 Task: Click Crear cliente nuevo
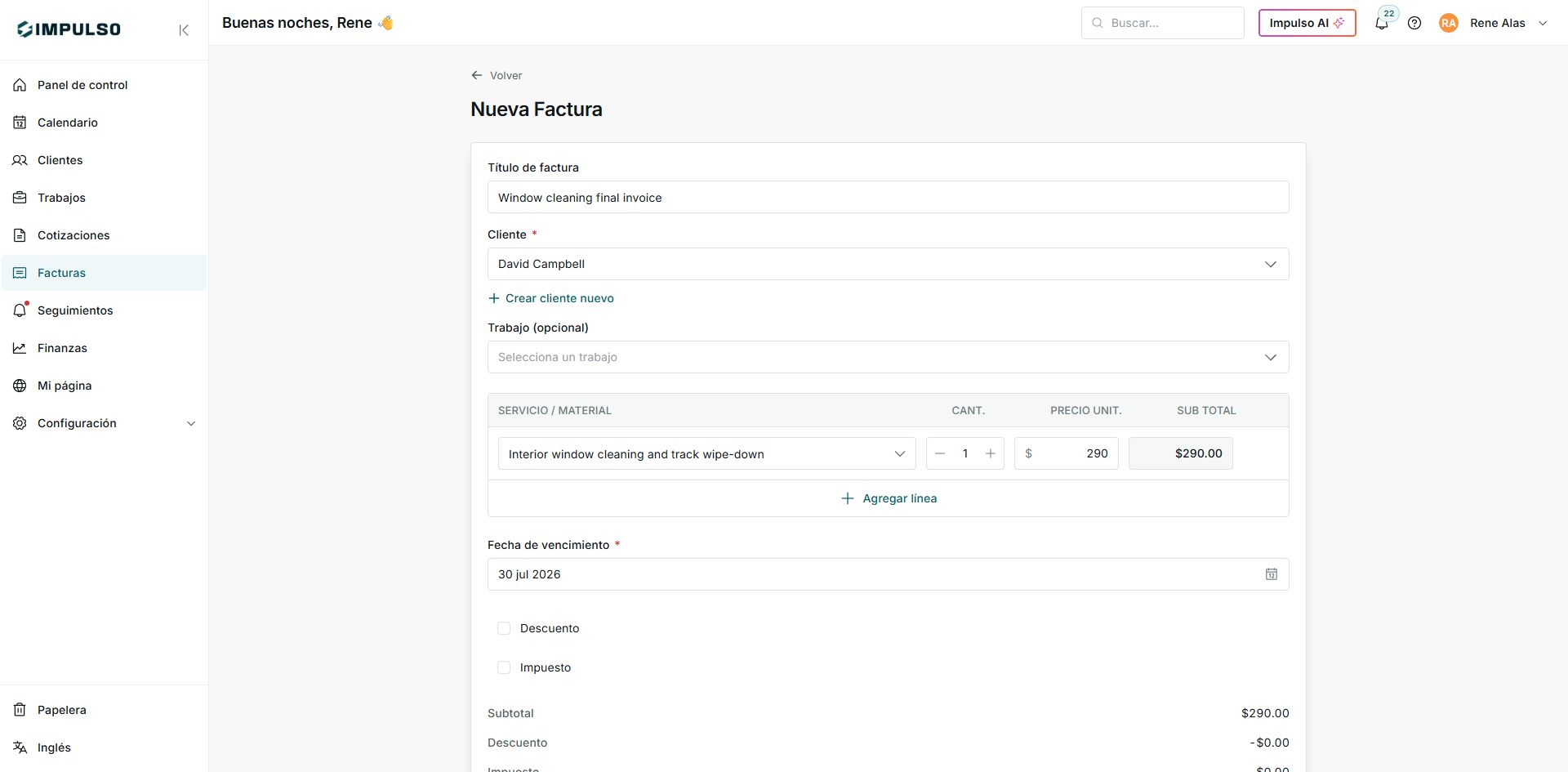tap(551, 298)
